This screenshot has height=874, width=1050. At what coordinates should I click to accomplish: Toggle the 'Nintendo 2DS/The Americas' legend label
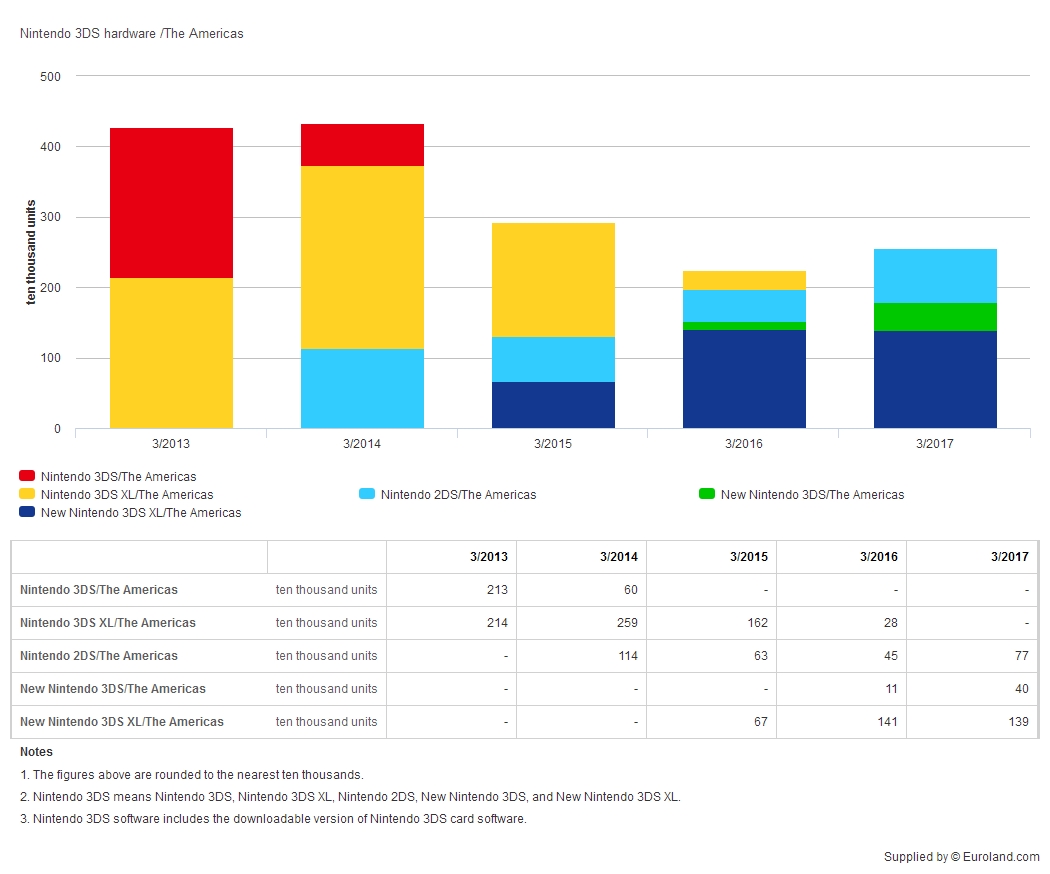click(459, 495)
